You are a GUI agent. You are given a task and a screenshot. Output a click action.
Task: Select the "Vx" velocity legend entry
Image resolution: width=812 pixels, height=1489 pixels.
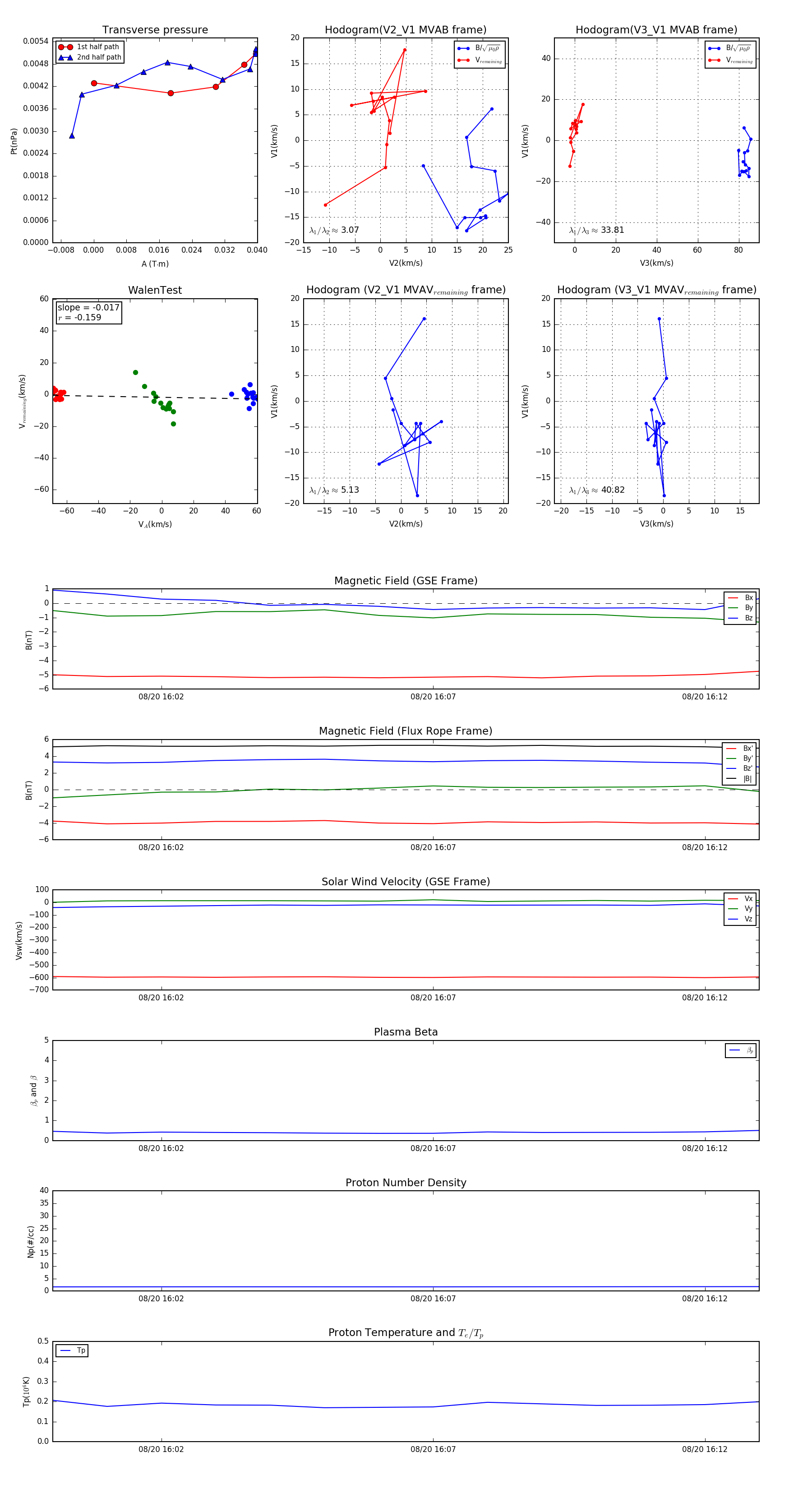[x=740, y=898]
